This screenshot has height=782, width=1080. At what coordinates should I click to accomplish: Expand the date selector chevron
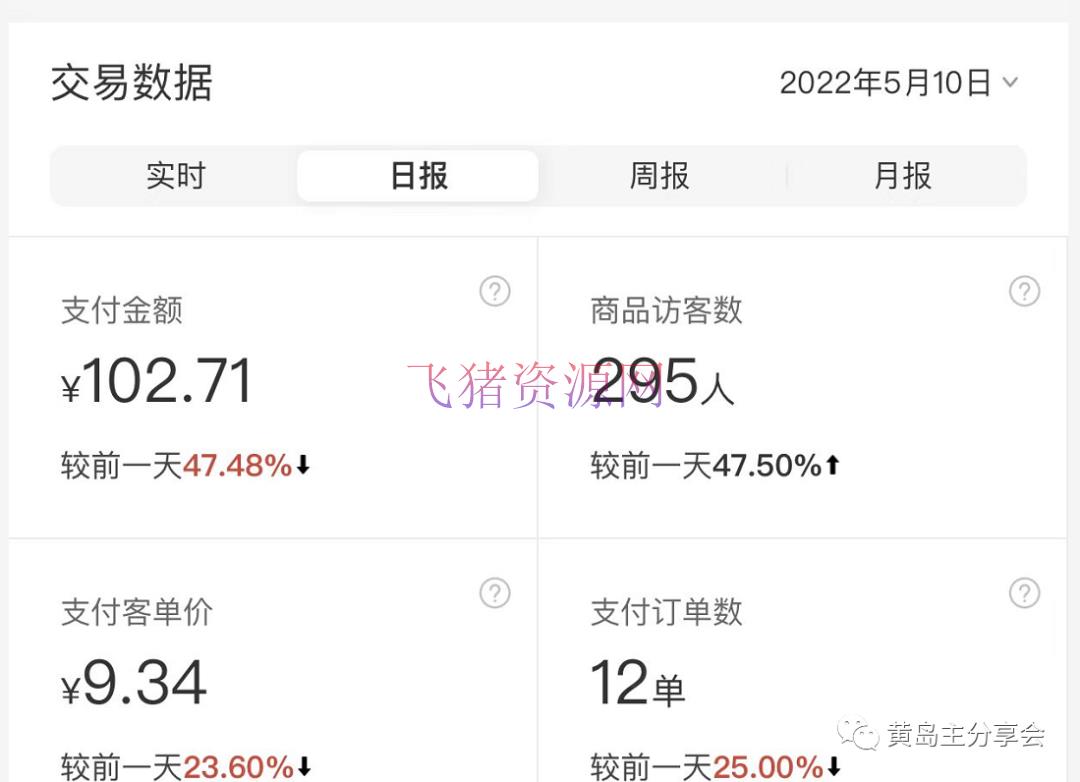1011,84
